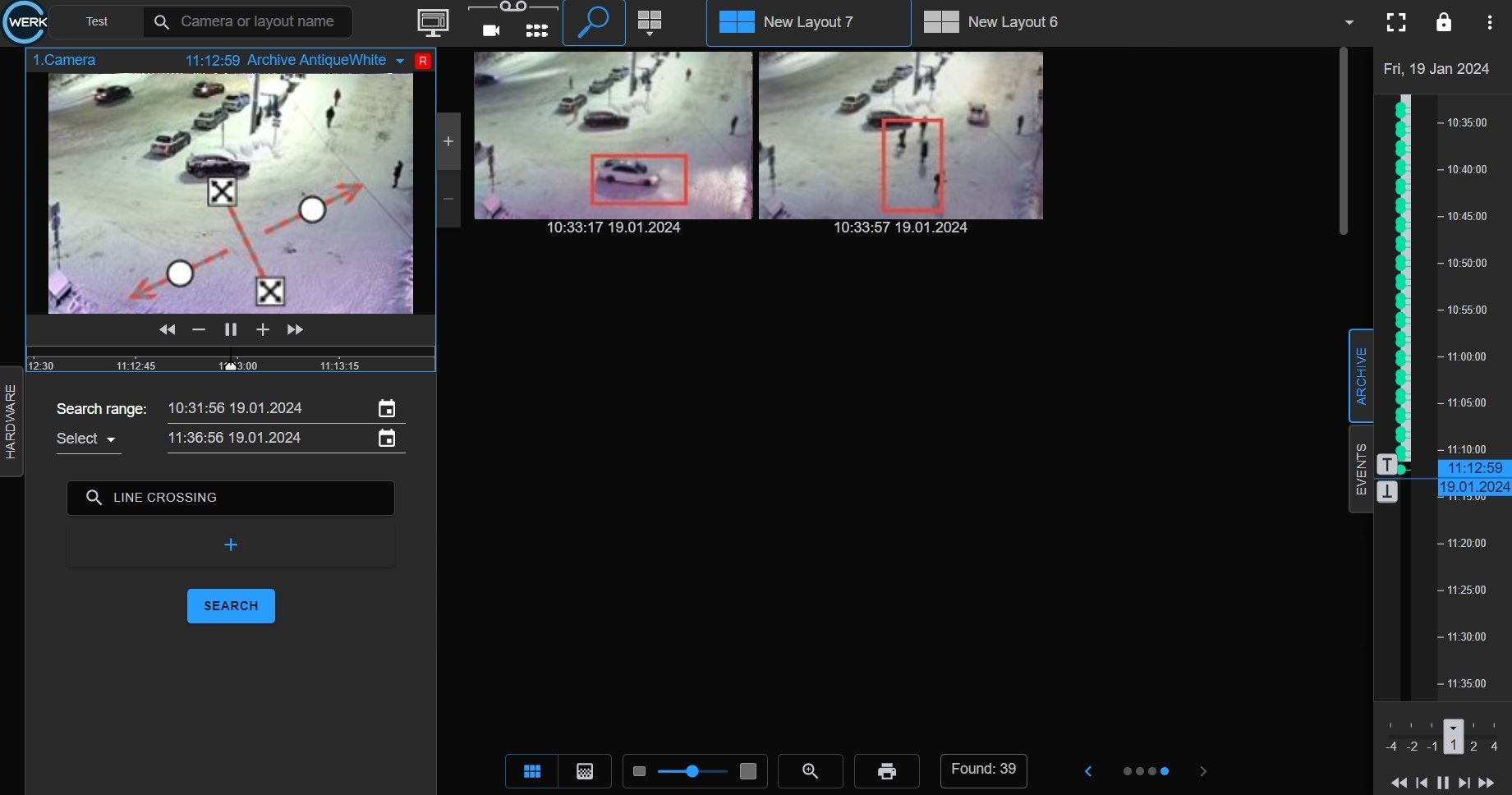Screen dimensions: 1512x795
Task: Open the three-dot options menu
Action: 1489,22
